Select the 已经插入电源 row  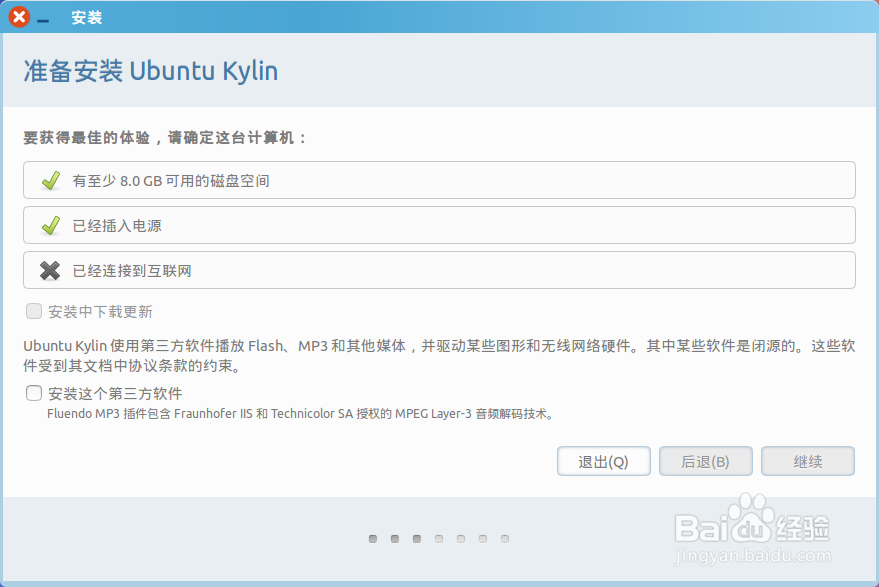click(440, 225)
